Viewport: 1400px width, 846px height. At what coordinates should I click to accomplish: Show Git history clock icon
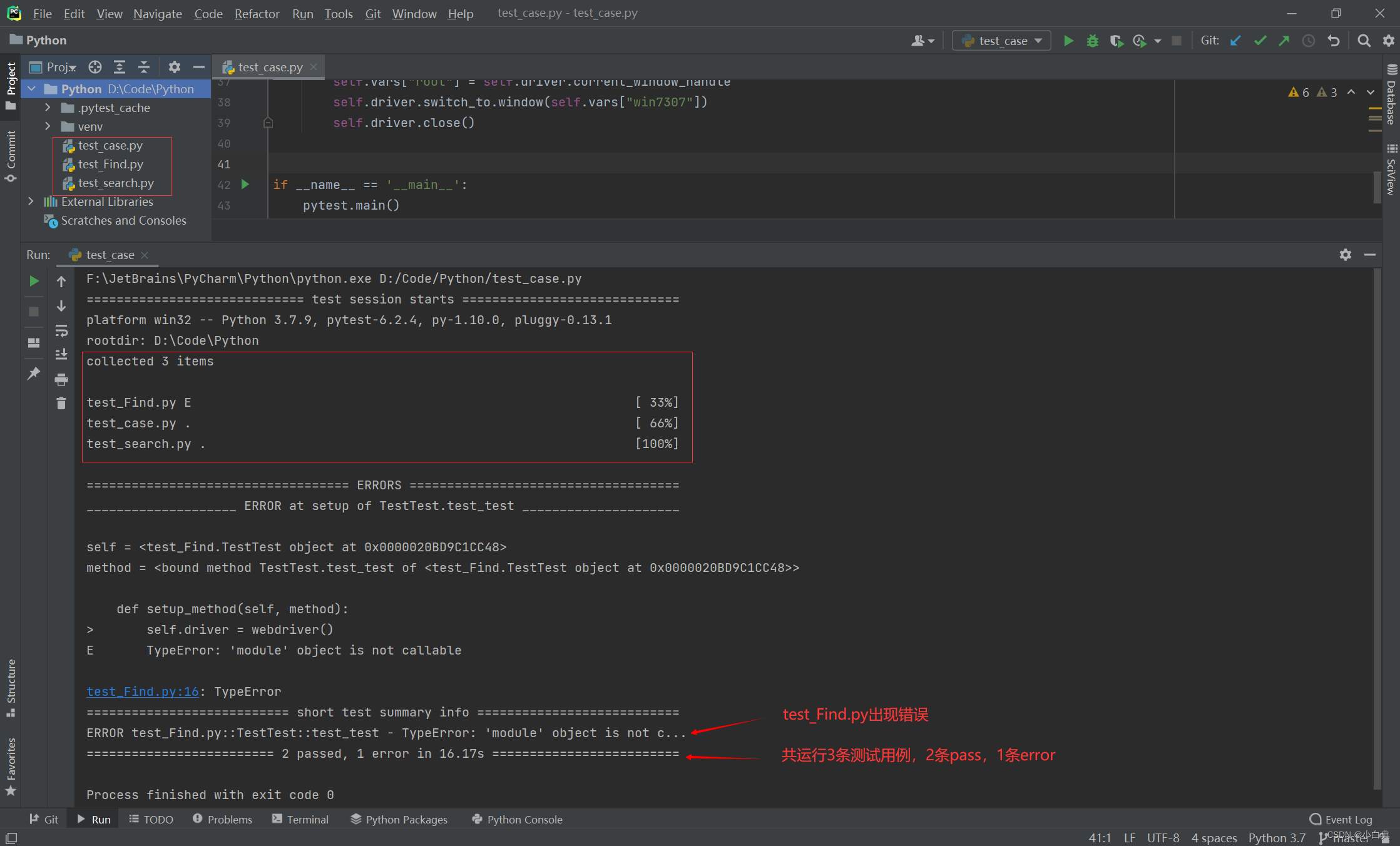[1309, 41]
